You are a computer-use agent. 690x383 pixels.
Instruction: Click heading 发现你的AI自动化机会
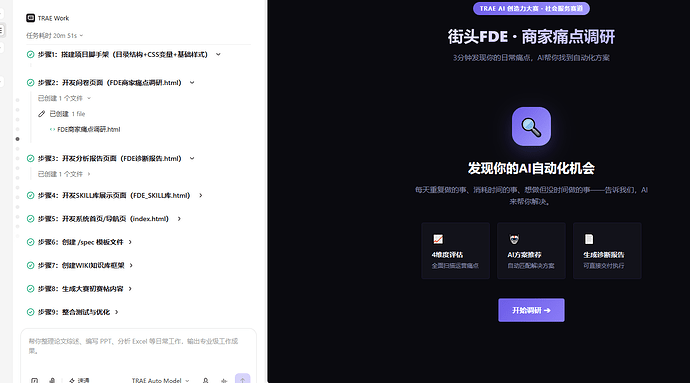click(x=531, y=168)
